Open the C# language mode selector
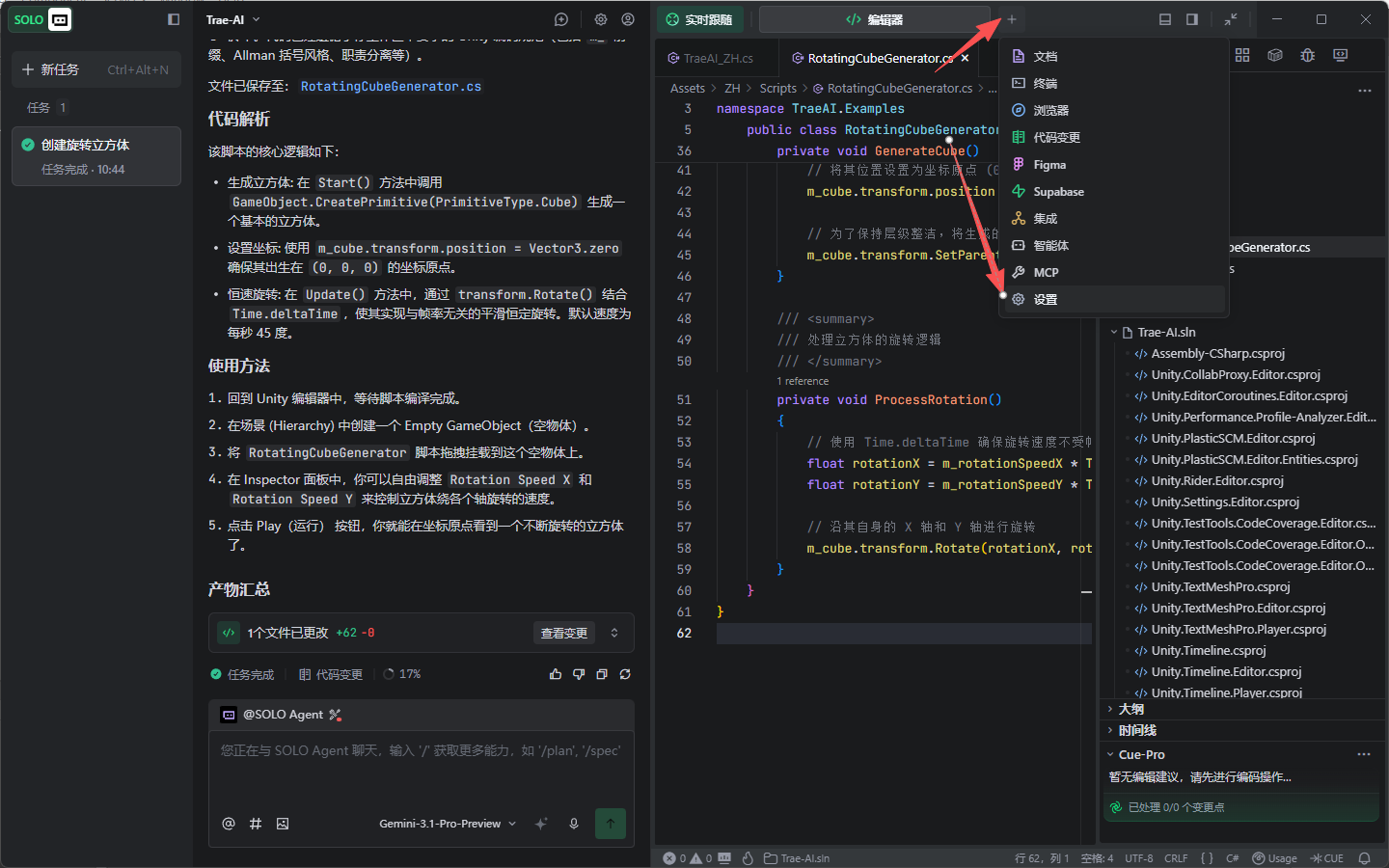Viewport: 1389px width, 868px height. pyautogui.click(x=1233, y=858)
